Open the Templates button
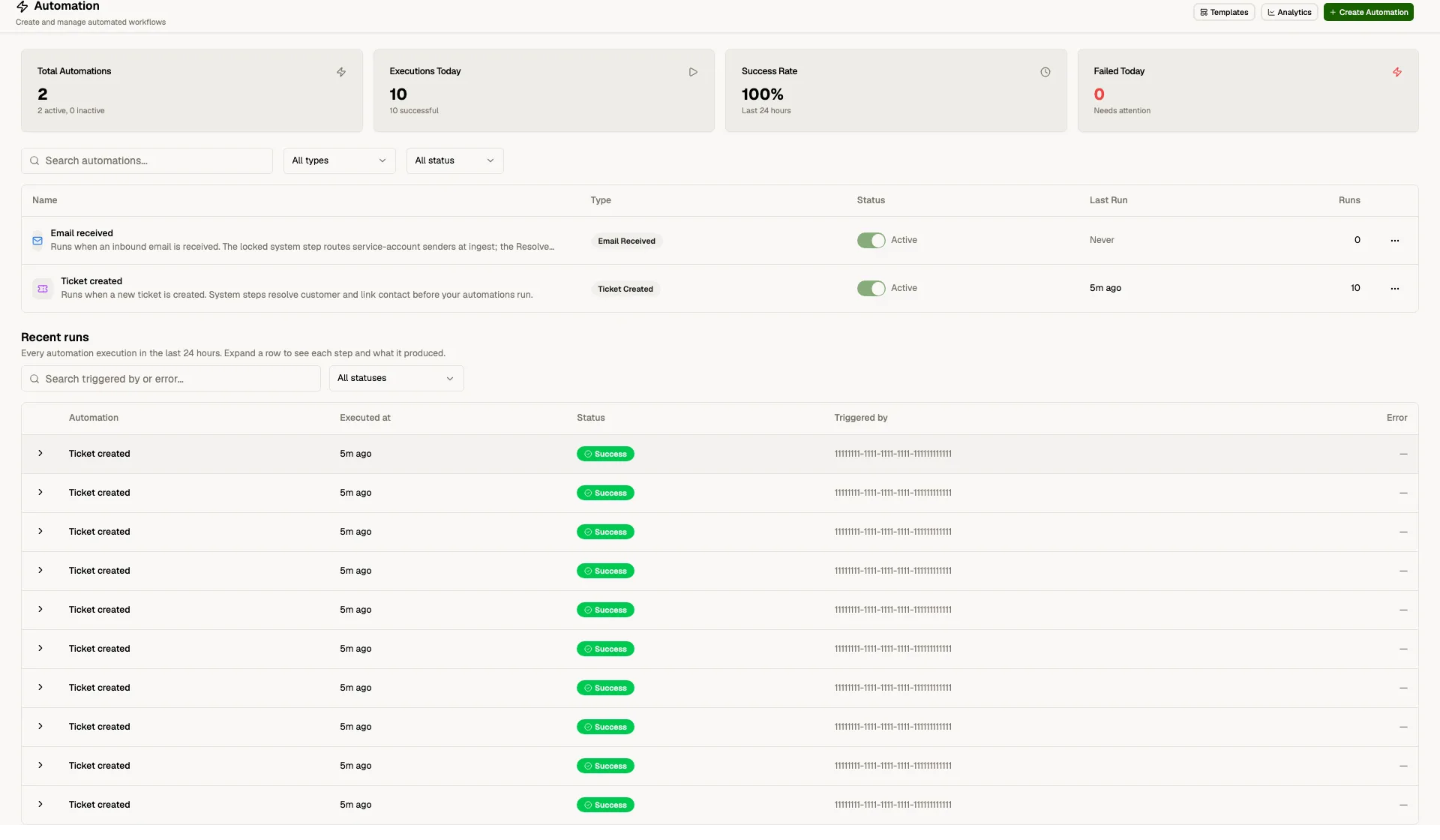This screenshot has height=840, width=1440. tap(1224, 12)
